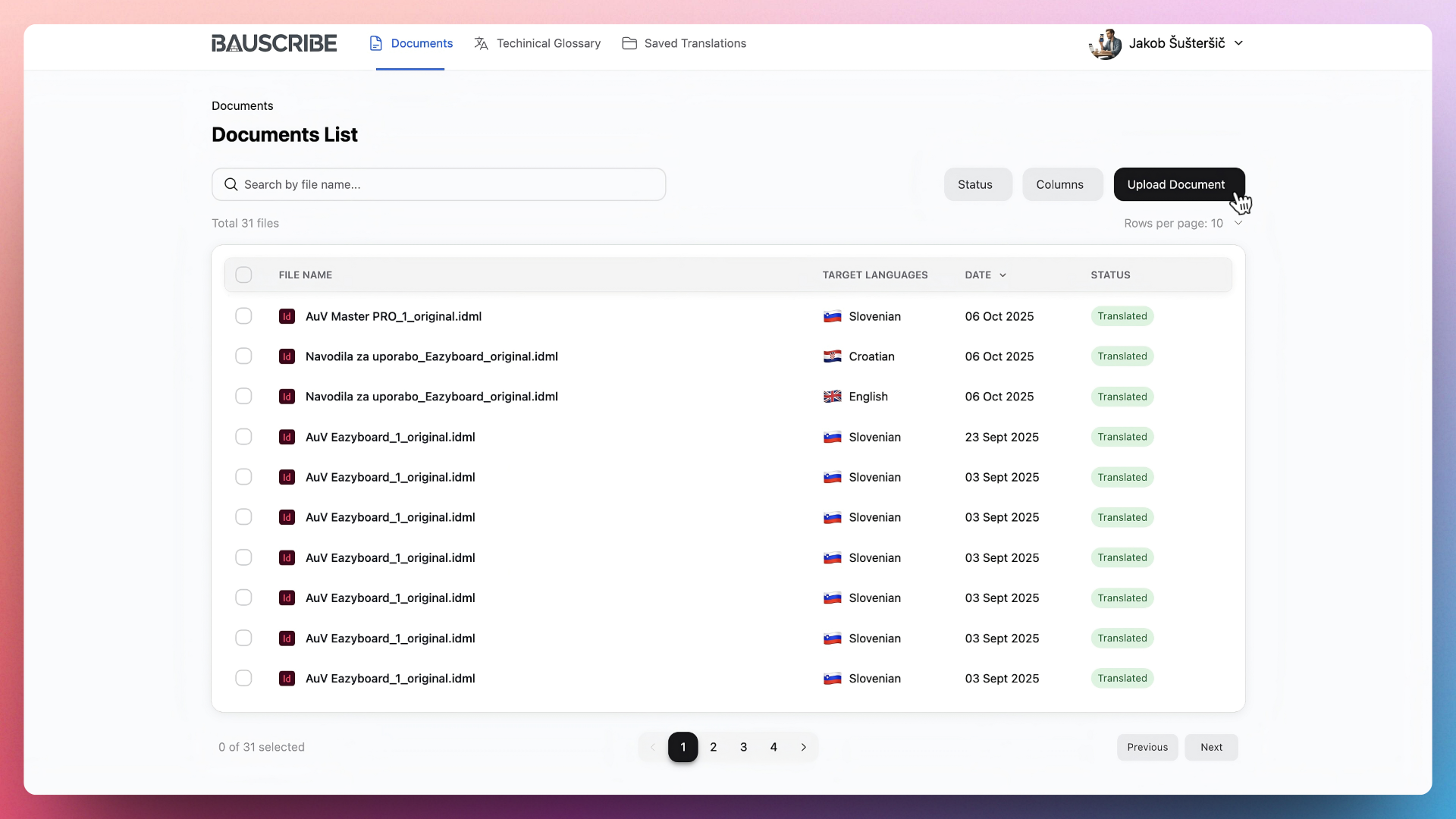Check the AuV Master PRO_1_original.idml row
1456x819 pixels.
(x=243, y=316)
